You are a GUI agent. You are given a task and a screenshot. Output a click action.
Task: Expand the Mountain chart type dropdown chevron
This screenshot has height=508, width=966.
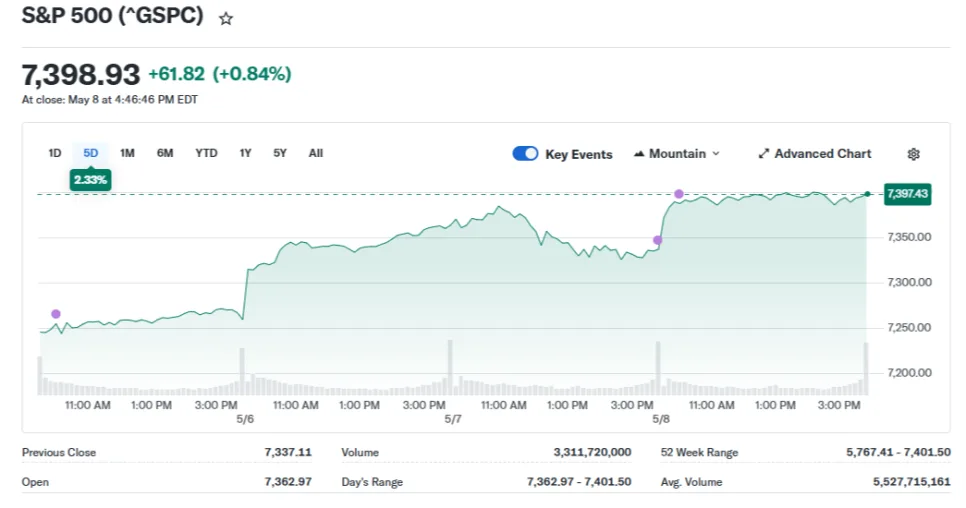[716, 154]
